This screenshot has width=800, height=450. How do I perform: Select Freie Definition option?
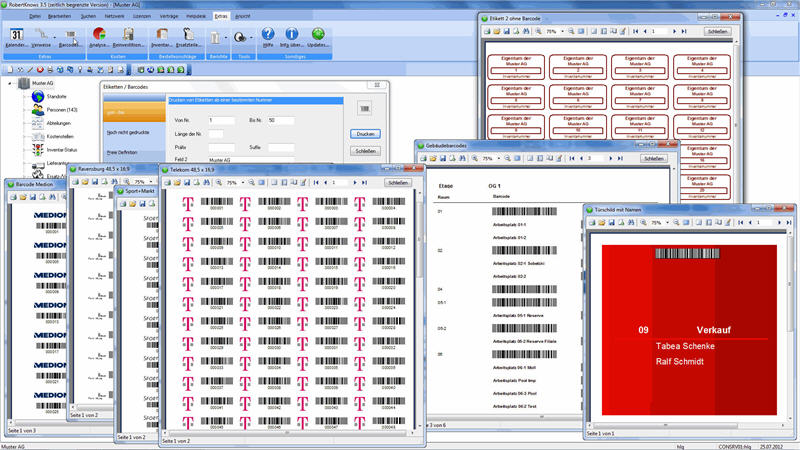121,152
